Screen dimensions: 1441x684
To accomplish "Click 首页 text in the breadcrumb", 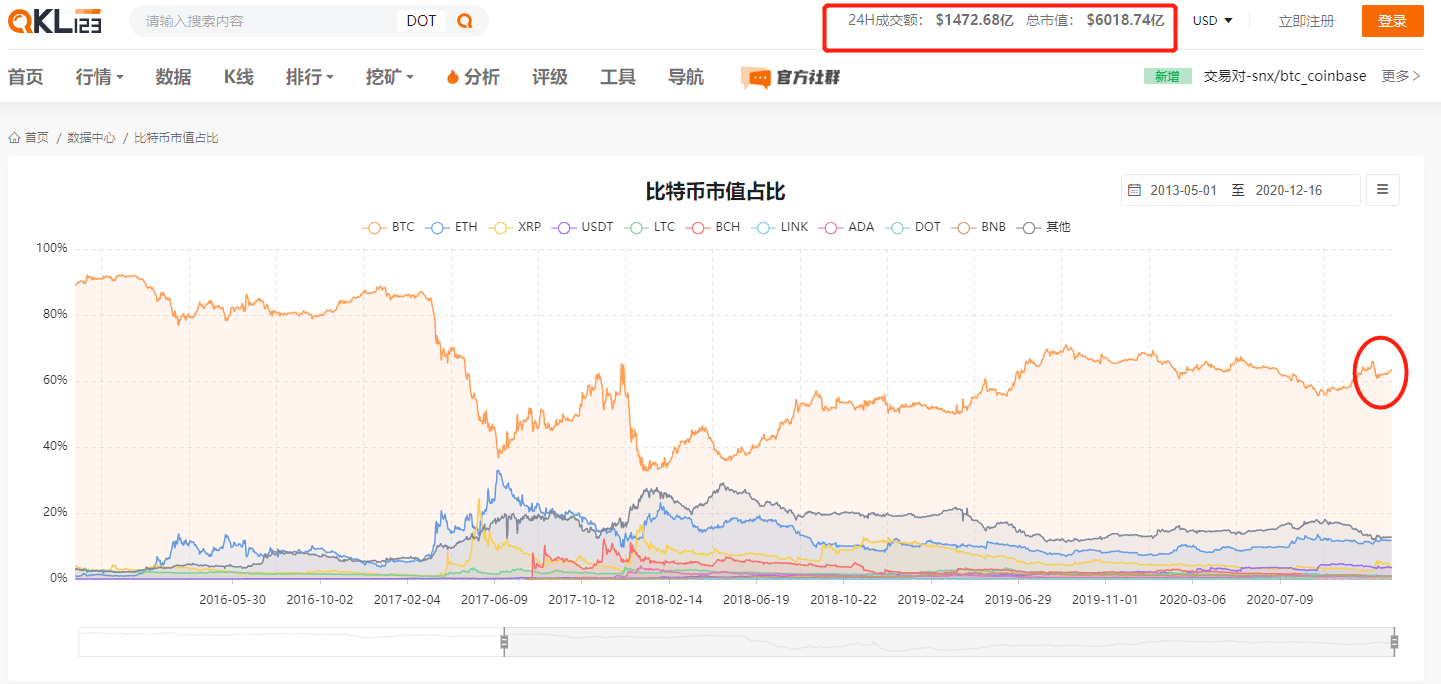I will tap(37, 138).
